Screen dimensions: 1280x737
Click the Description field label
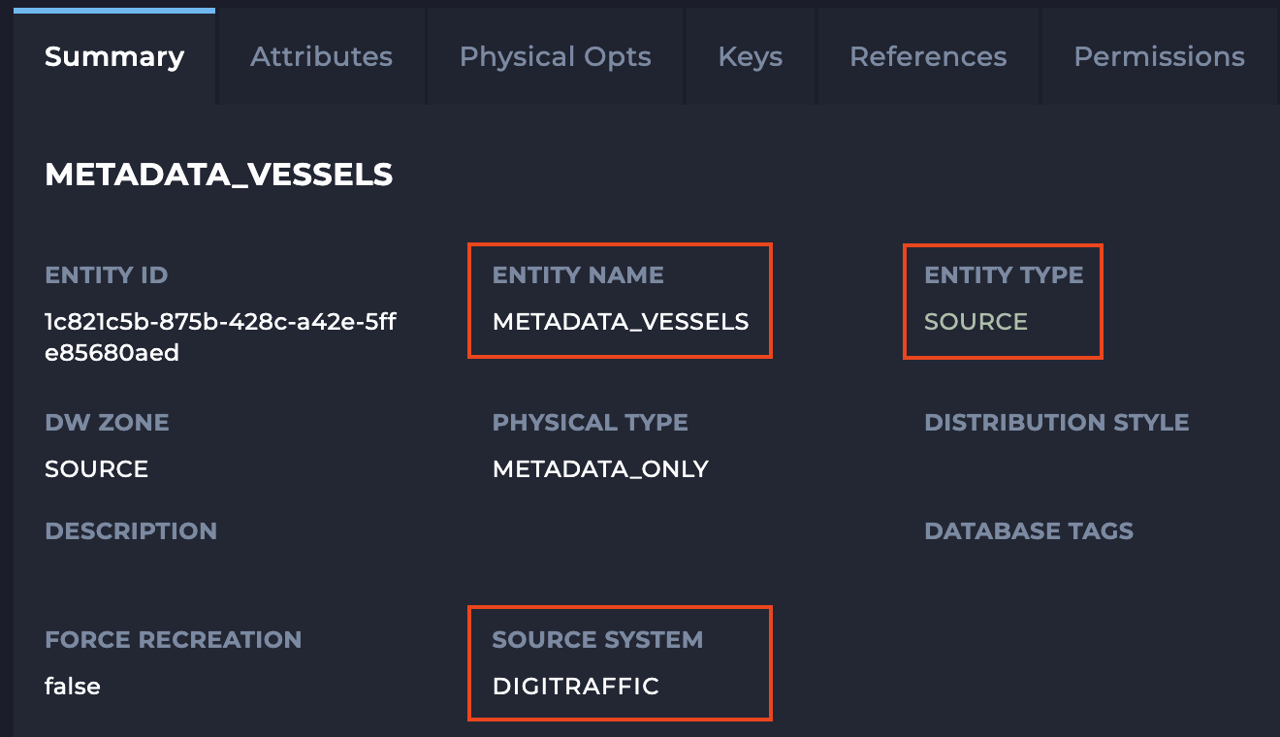point(131,530)
